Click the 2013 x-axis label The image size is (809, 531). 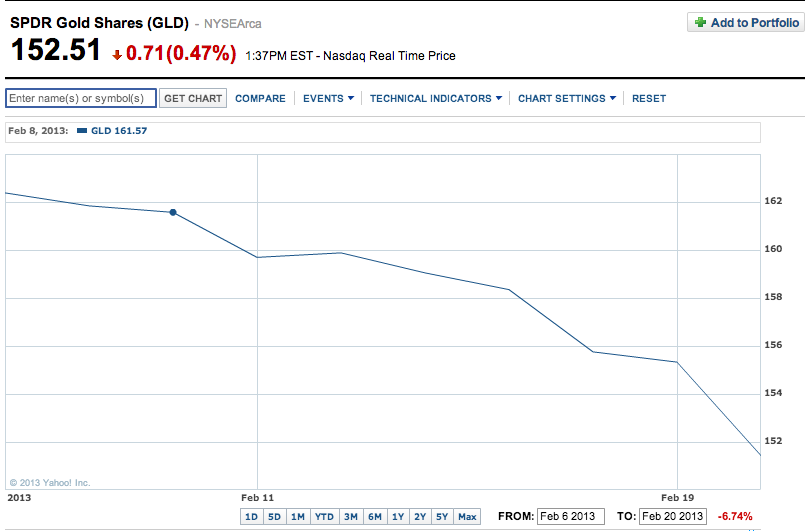pyautogui.click(x=19, y=497)
